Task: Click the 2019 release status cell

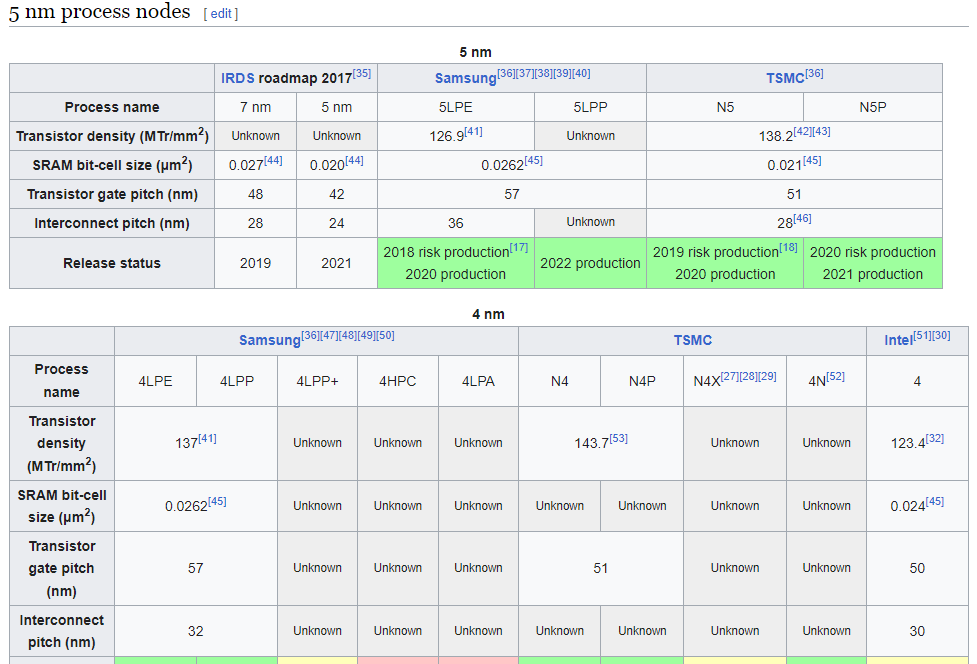Action: coord(255,263)
